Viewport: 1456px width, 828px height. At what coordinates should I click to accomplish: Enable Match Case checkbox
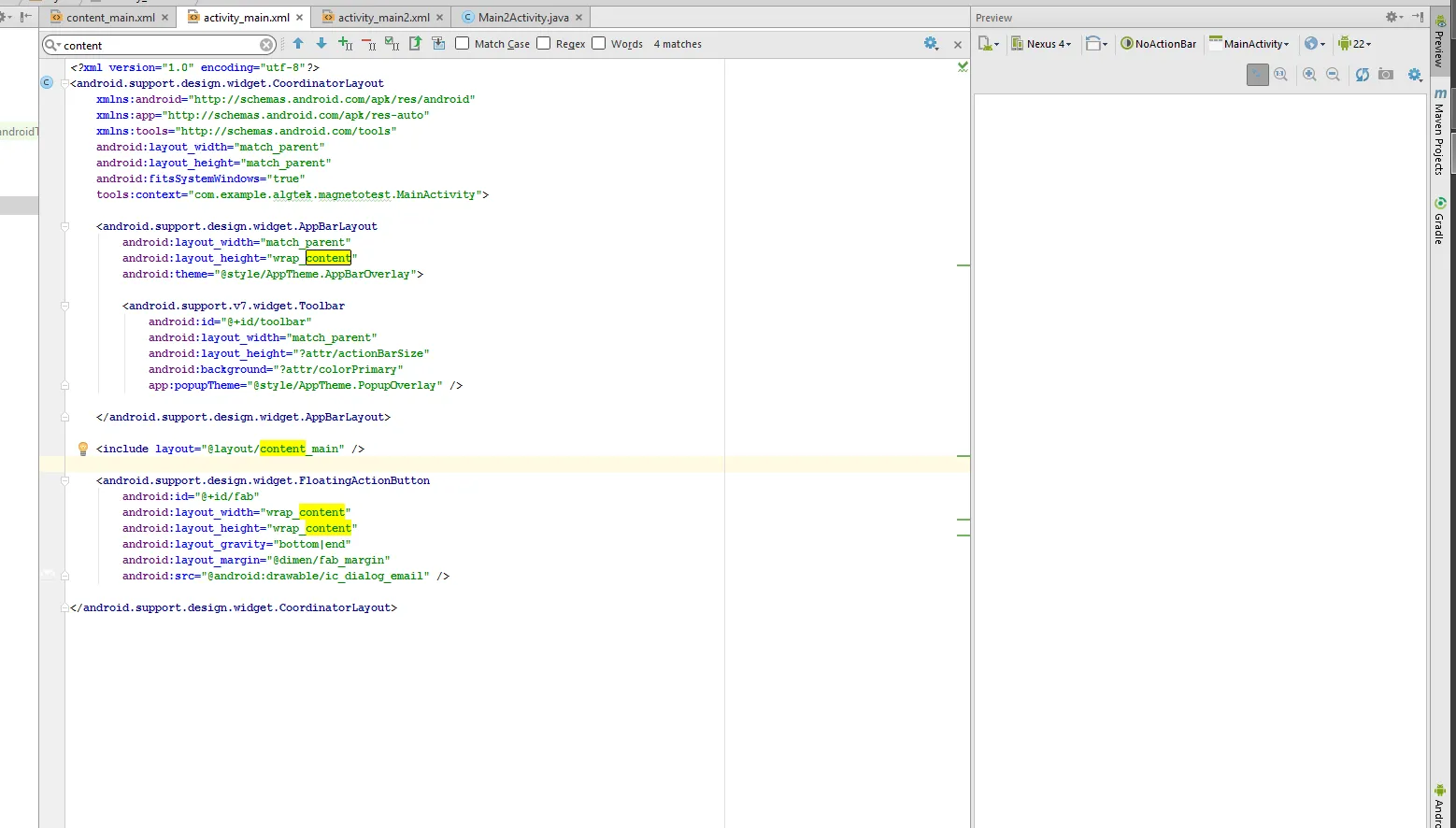[462, 43]
